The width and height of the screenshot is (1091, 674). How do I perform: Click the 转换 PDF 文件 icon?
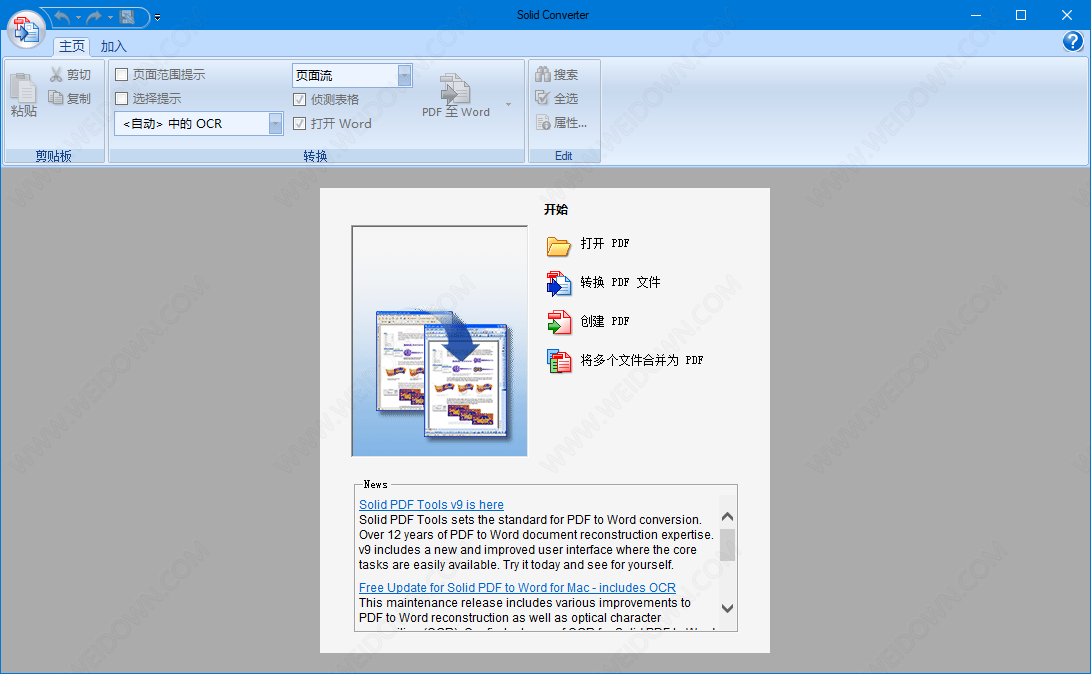point(558,284)
